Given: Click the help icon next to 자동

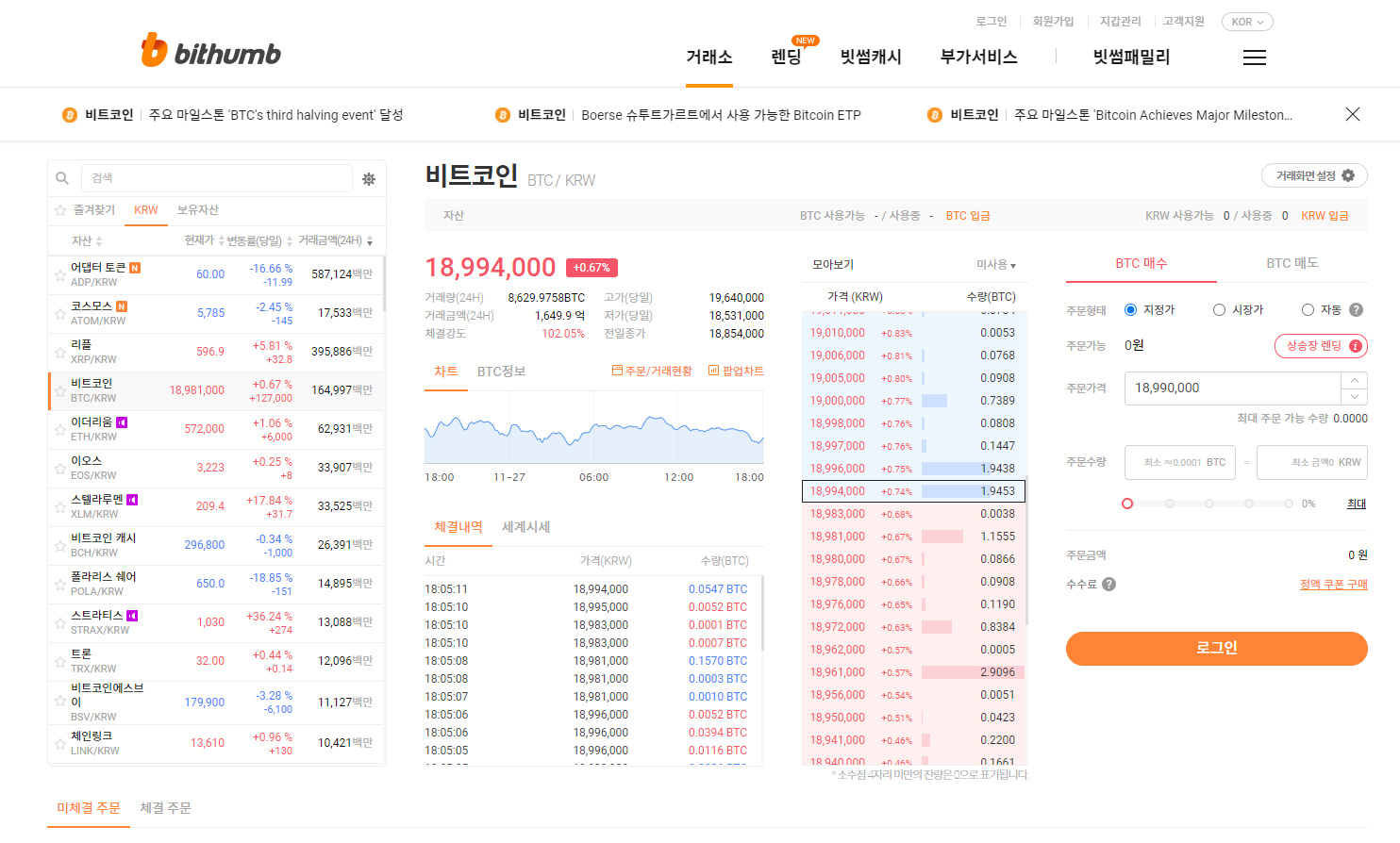Looking at the screenshot, I should [1356, 309].
